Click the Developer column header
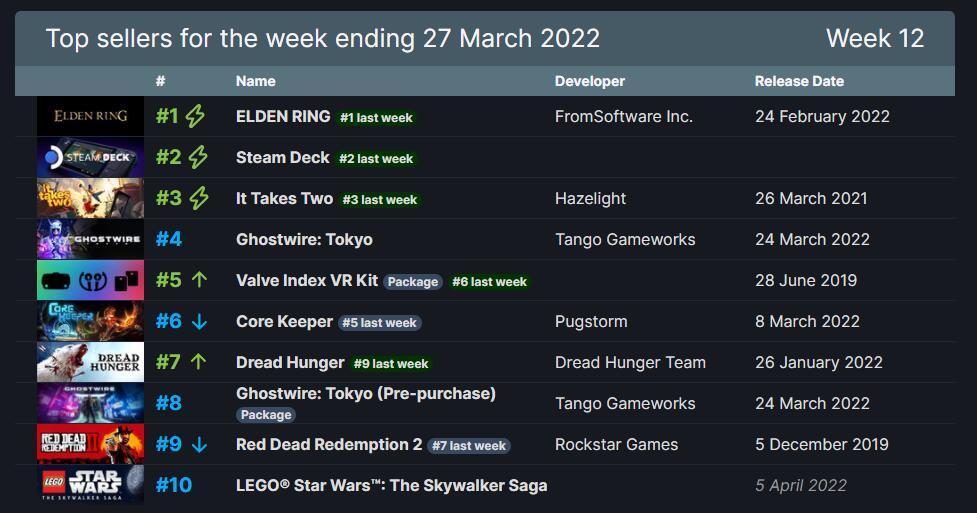 (589, 81)
